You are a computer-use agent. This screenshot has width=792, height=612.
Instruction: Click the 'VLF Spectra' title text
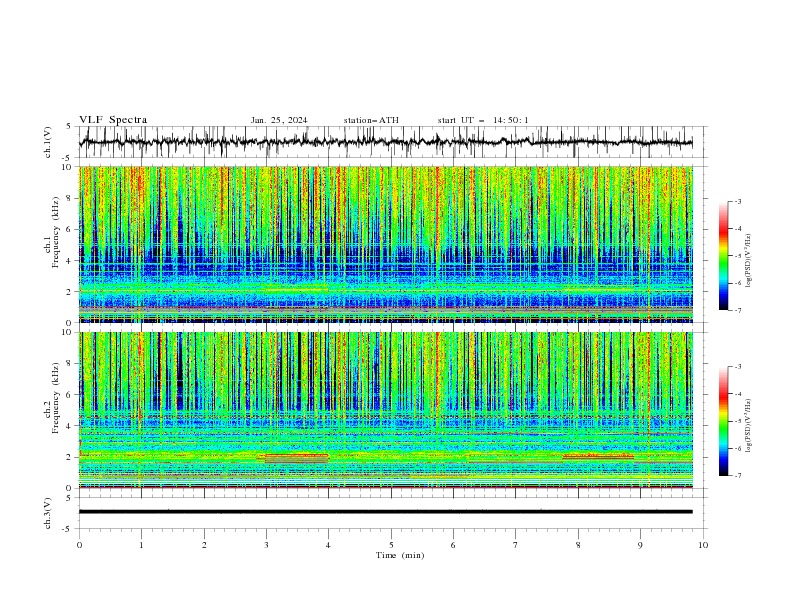coord(113,120)
